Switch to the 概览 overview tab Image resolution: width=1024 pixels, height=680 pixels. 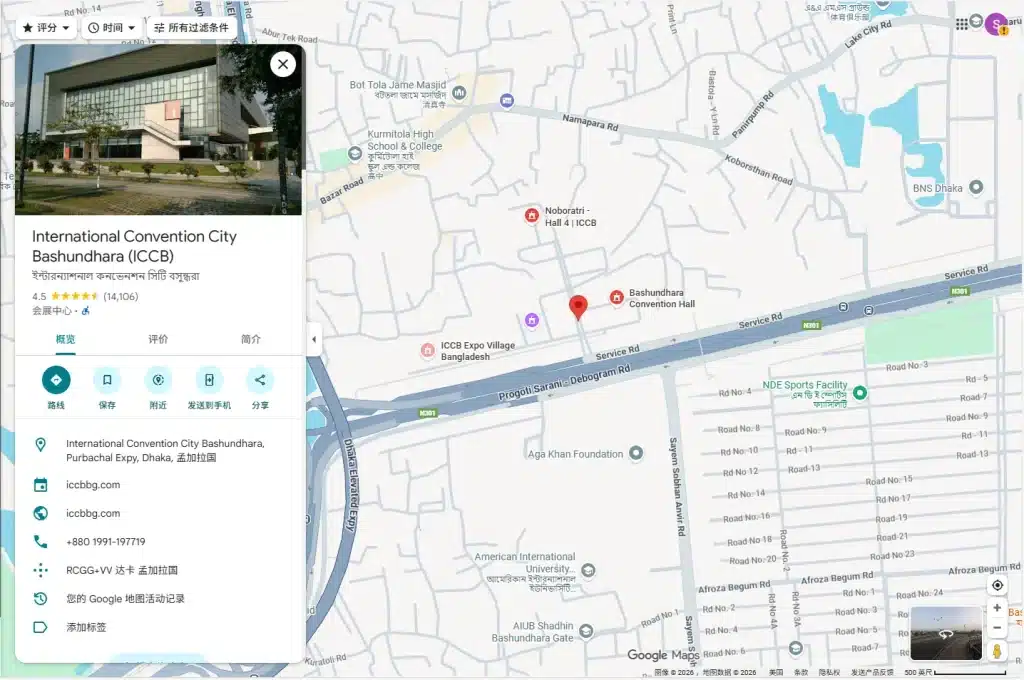click(x=65, y=339)
